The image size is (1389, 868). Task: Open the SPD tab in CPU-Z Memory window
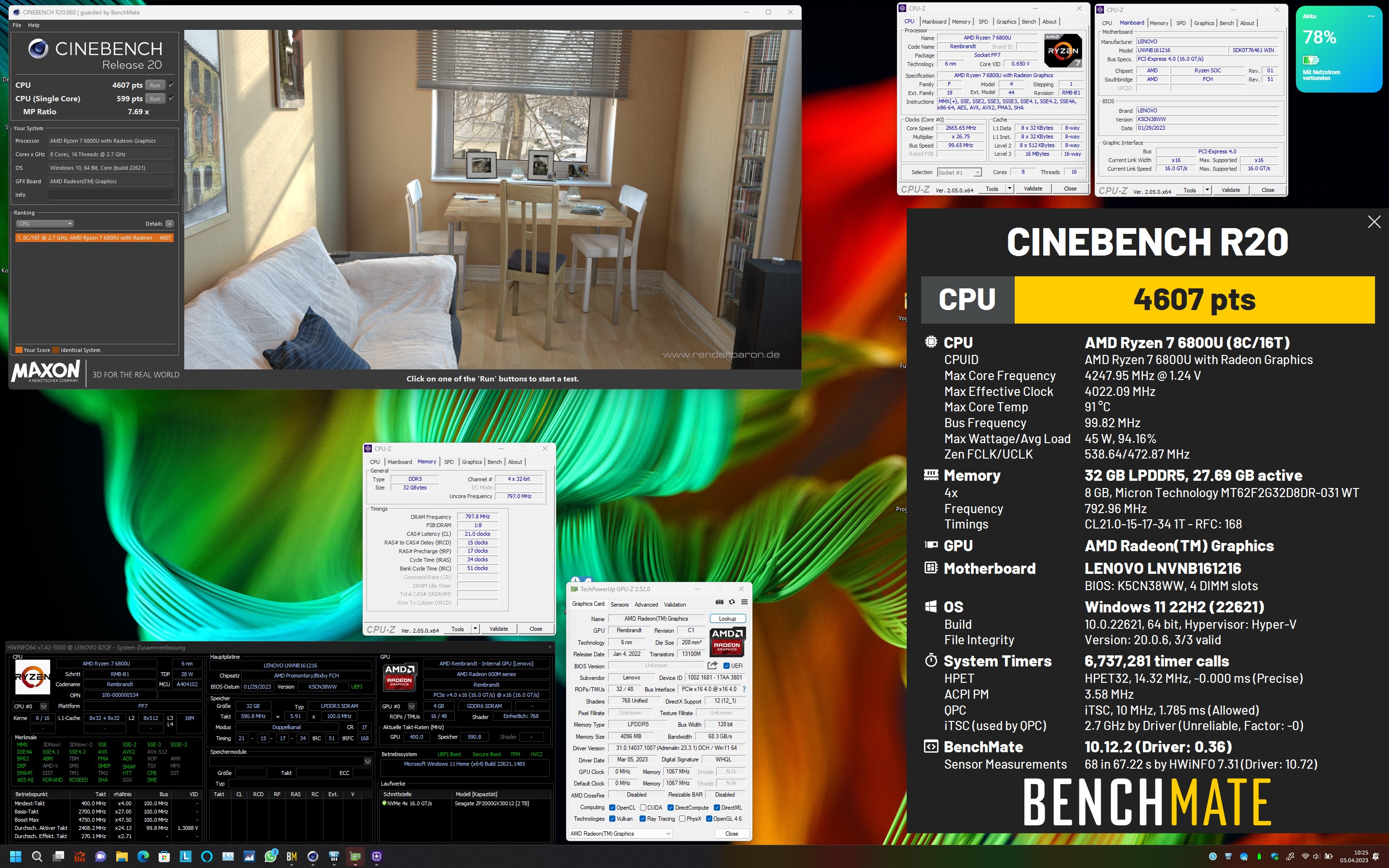coord(449,461)
